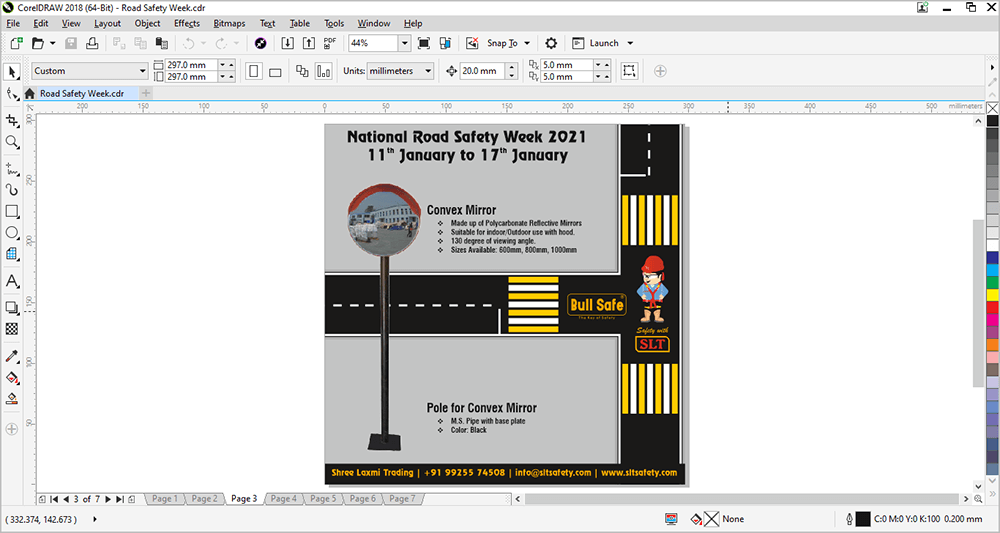1000x533 pixels.
Task: Add a new document tab plus
Action: (x=146, y=93)
